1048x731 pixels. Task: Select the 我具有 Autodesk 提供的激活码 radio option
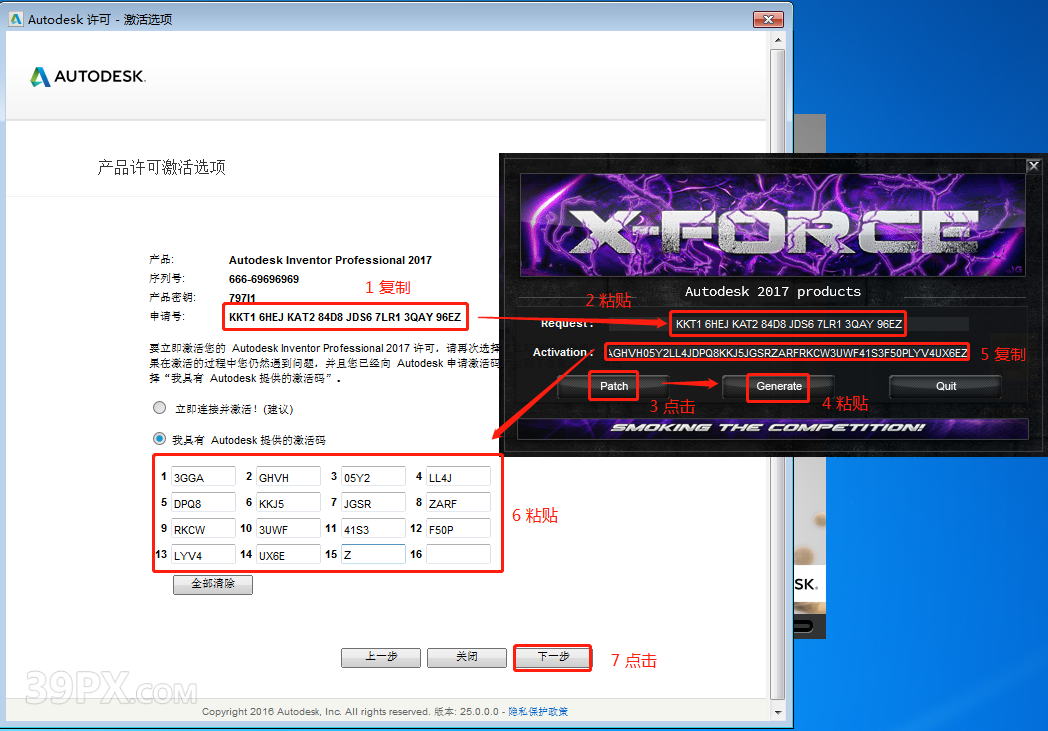(159, 439)
